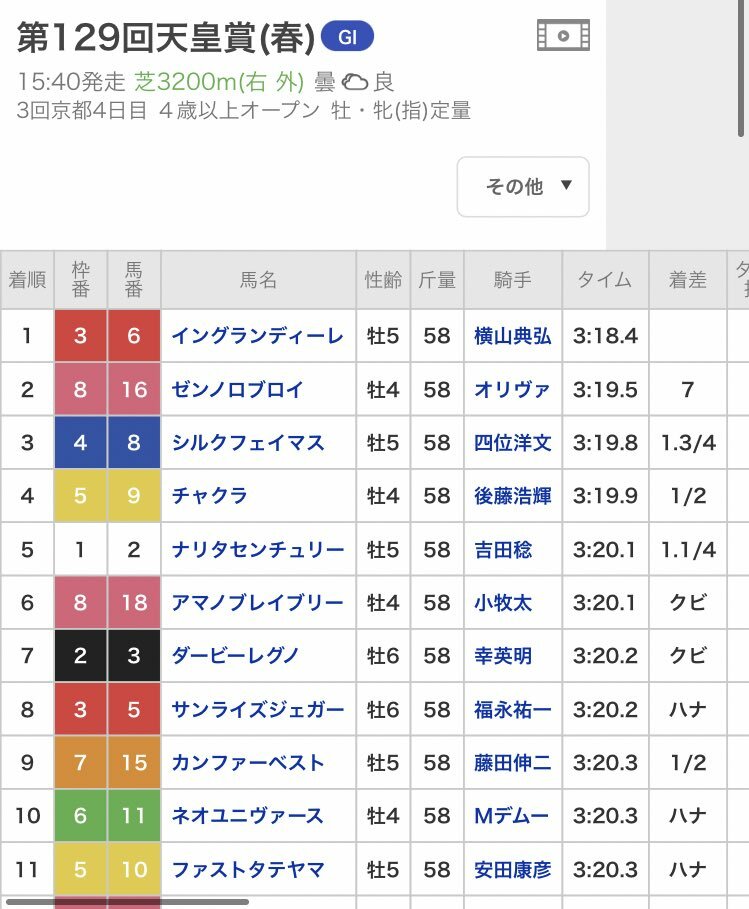Select jockey オリヴァ link
749x909 pixels.
(511, 390)
